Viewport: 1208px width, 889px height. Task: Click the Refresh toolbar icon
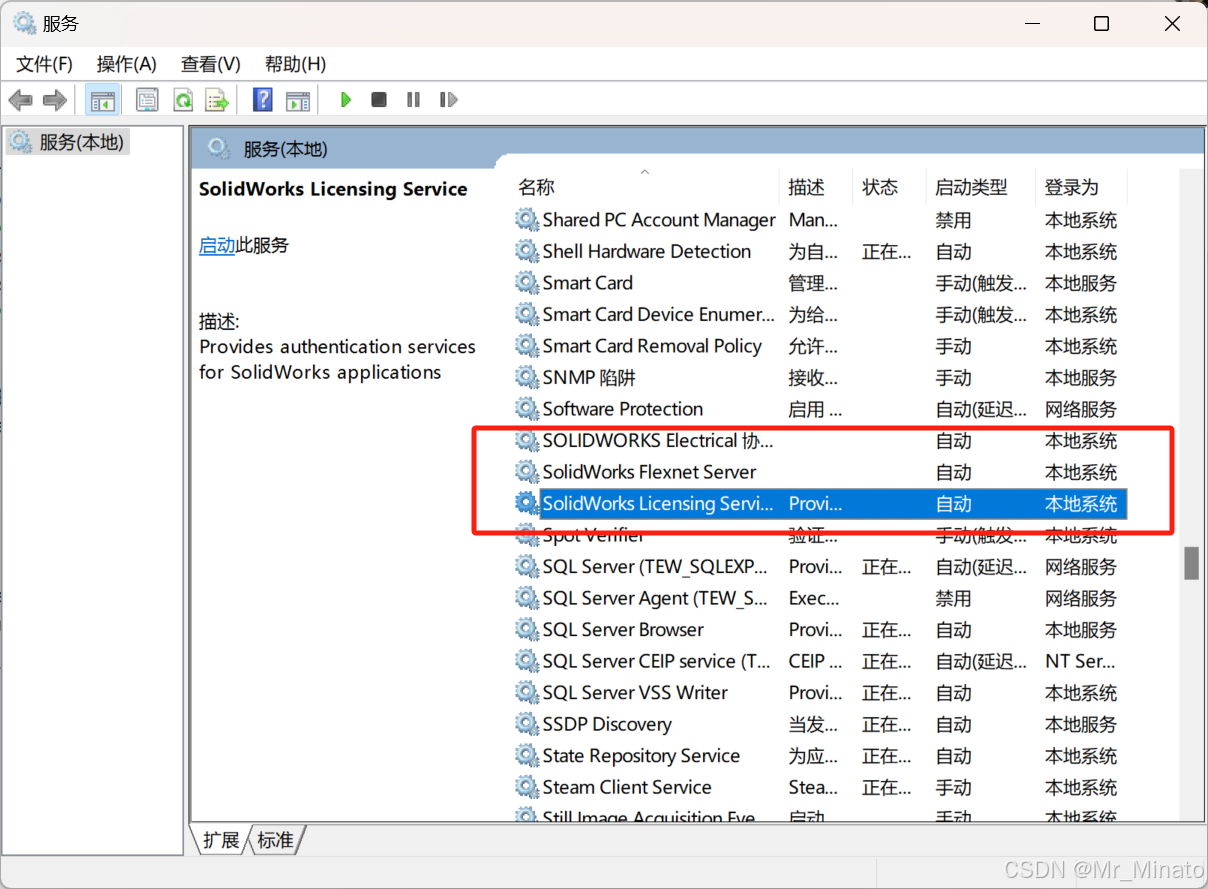(182, 100)
